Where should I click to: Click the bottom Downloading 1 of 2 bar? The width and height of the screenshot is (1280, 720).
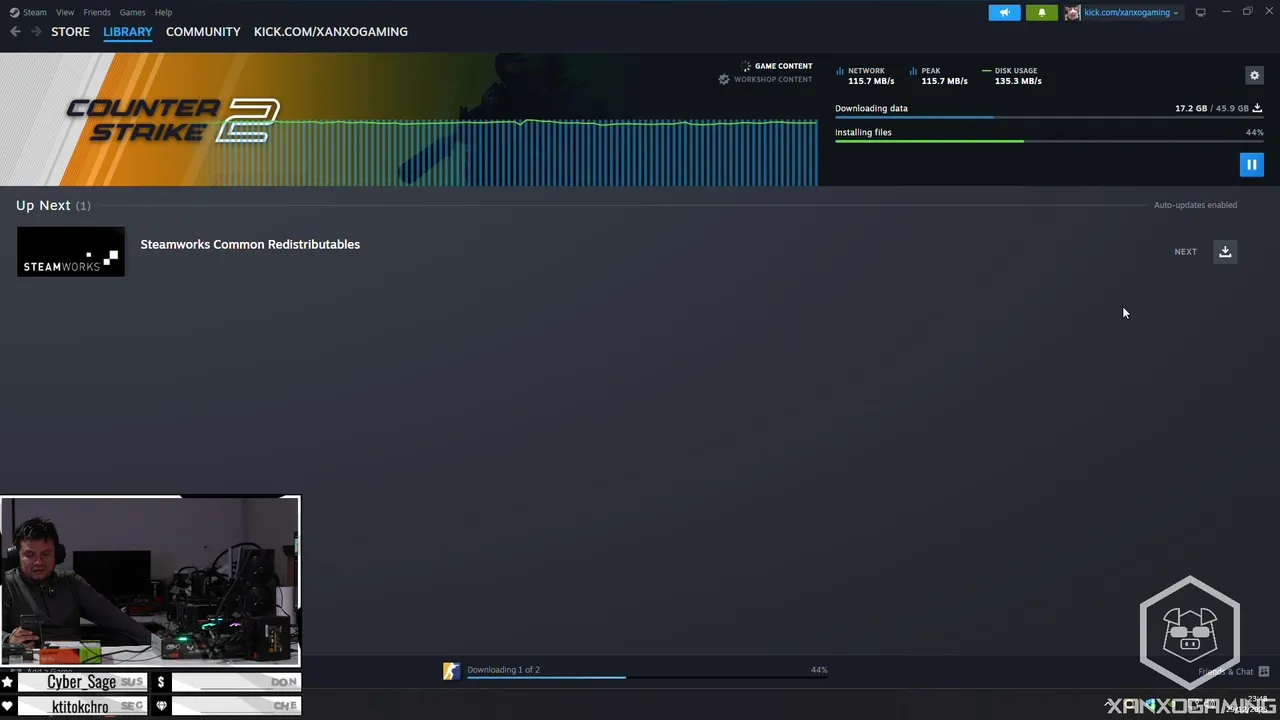click(x=647, y=677)
